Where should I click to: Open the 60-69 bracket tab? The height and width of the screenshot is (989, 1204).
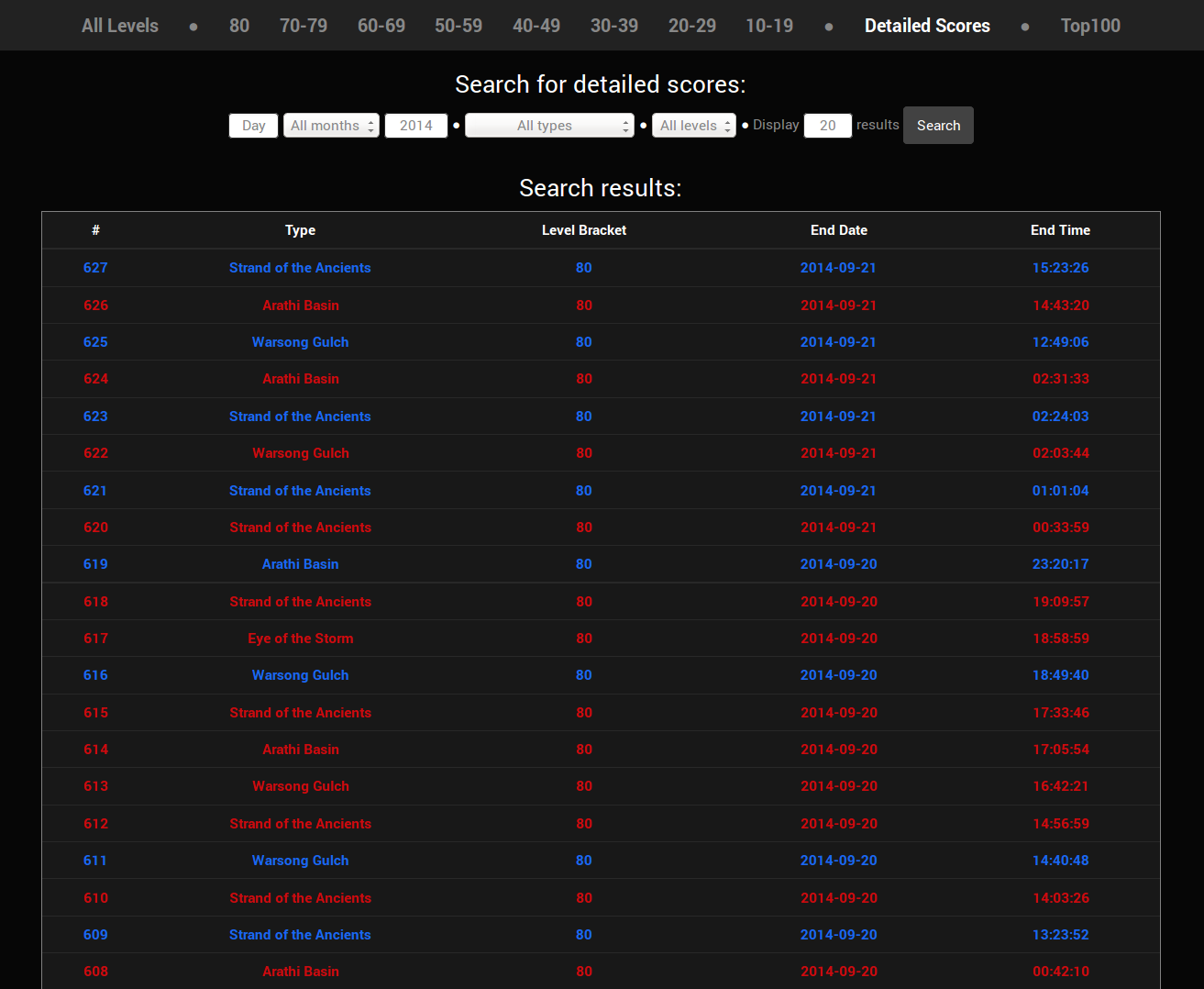381,26
